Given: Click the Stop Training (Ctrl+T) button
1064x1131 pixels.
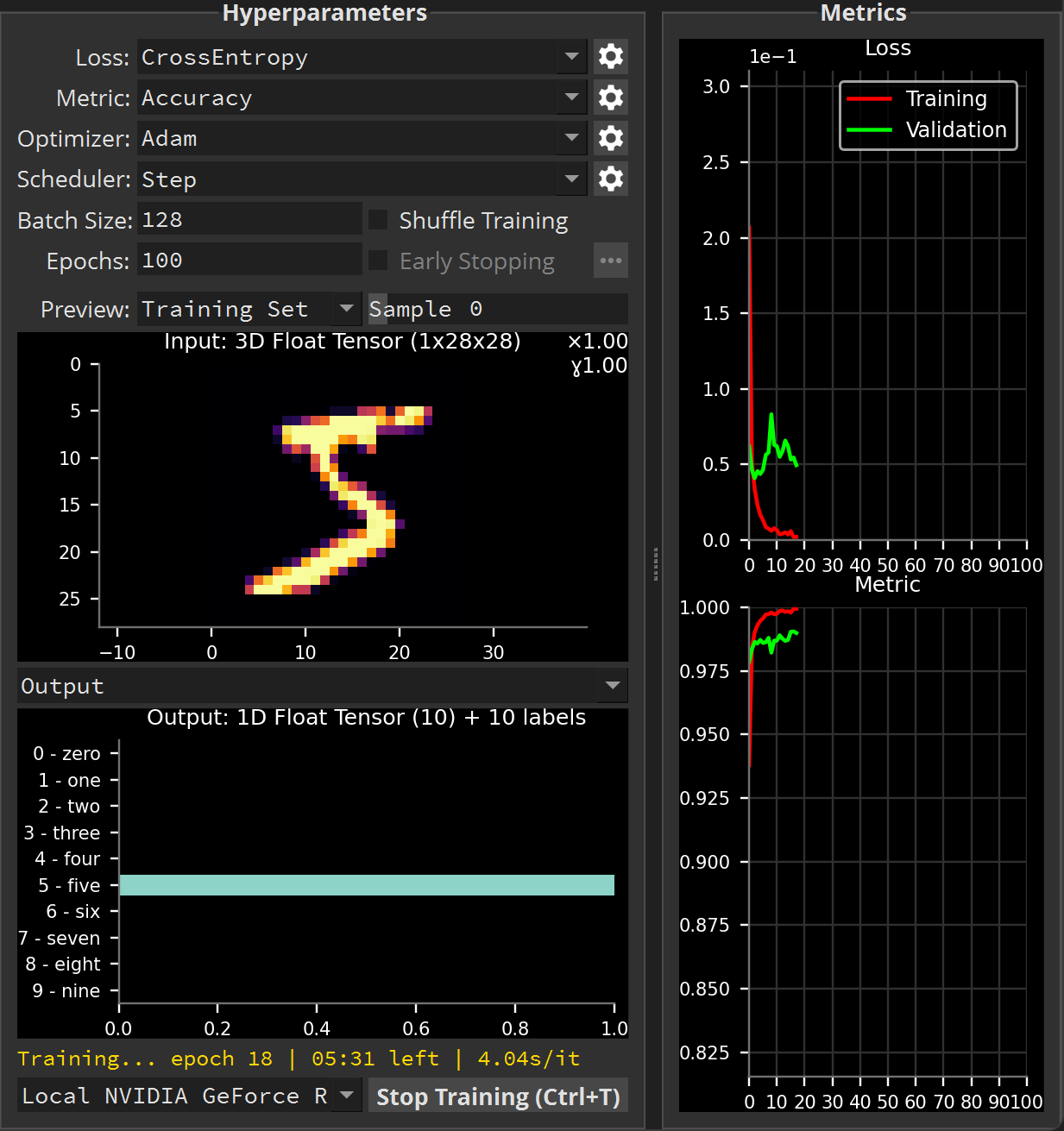Looking at the screenshot, I should tap(498, 1096).
